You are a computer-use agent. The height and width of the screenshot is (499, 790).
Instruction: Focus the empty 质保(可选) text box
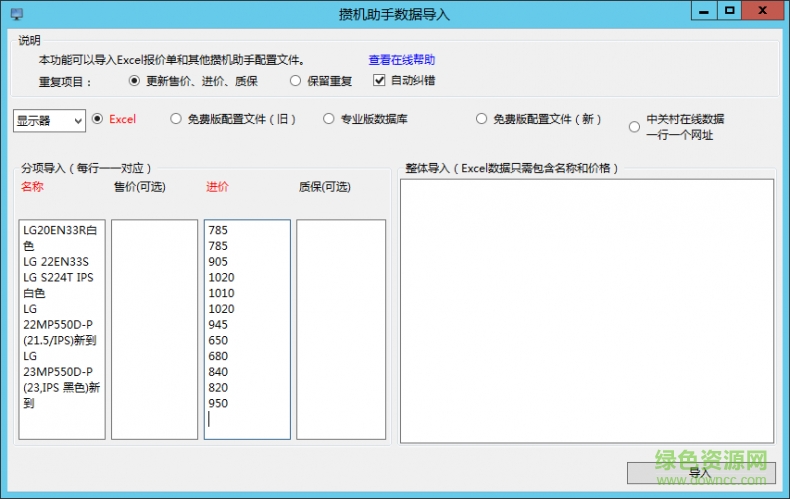click(341, 329)
